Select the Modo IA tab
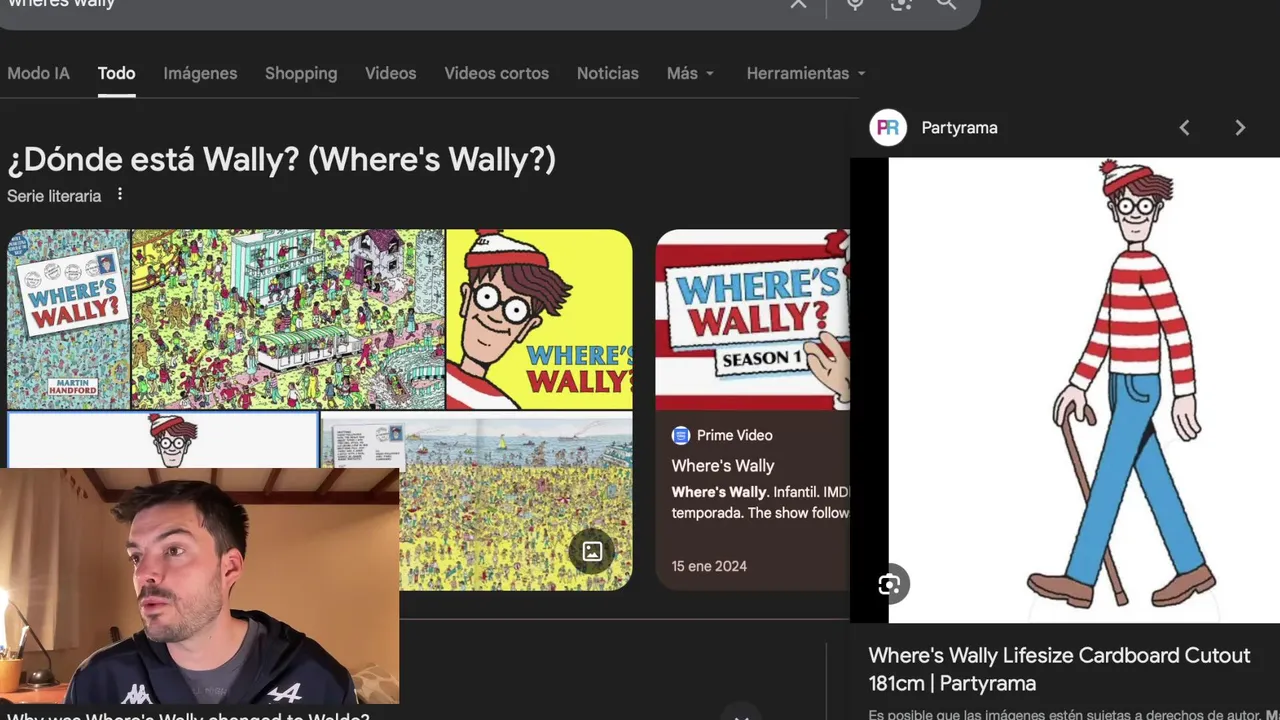This screenshot has width=1280, height=720. coord(38,73)
